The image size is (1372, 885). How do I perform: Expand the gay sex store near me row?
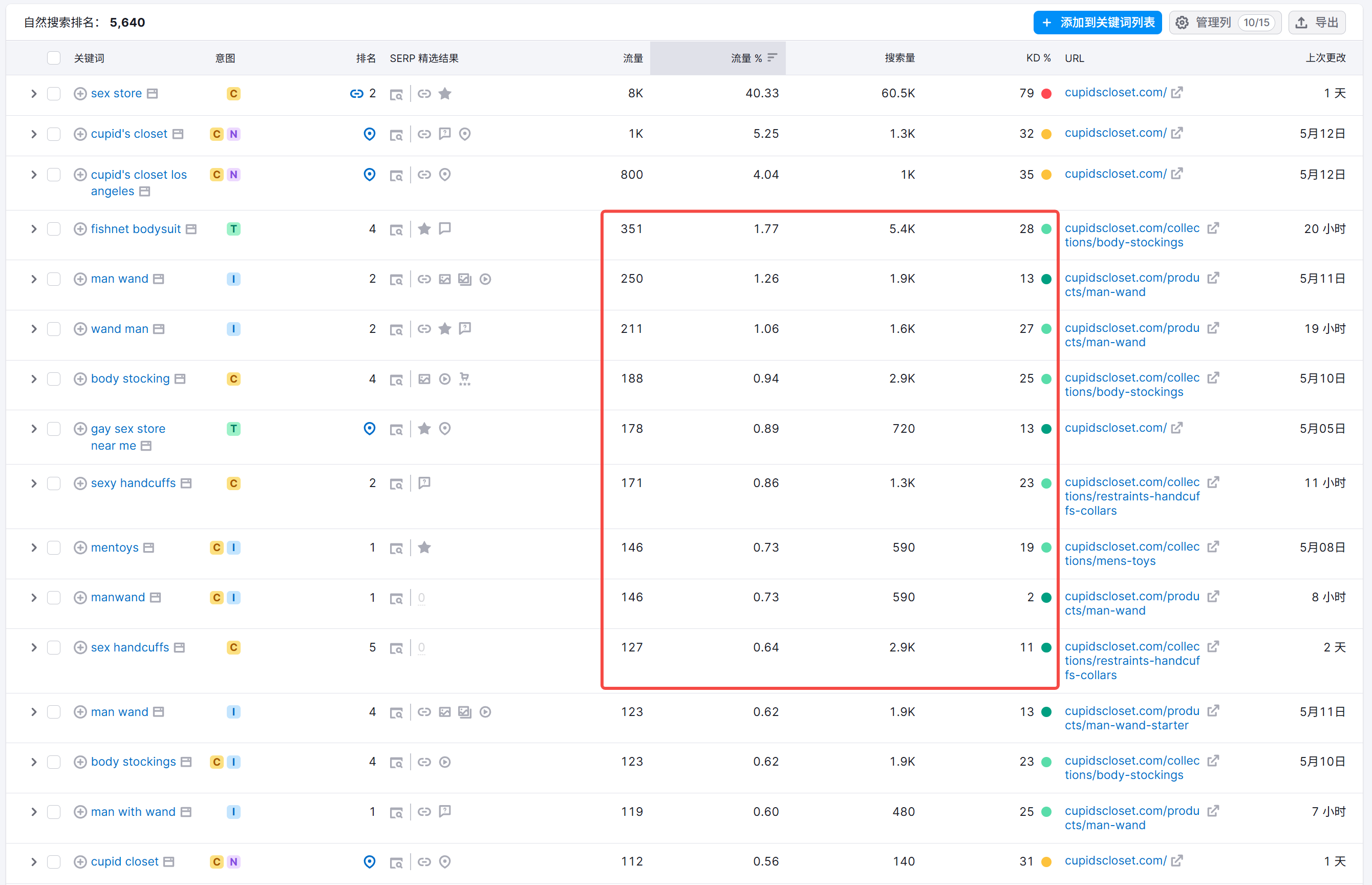34,429
